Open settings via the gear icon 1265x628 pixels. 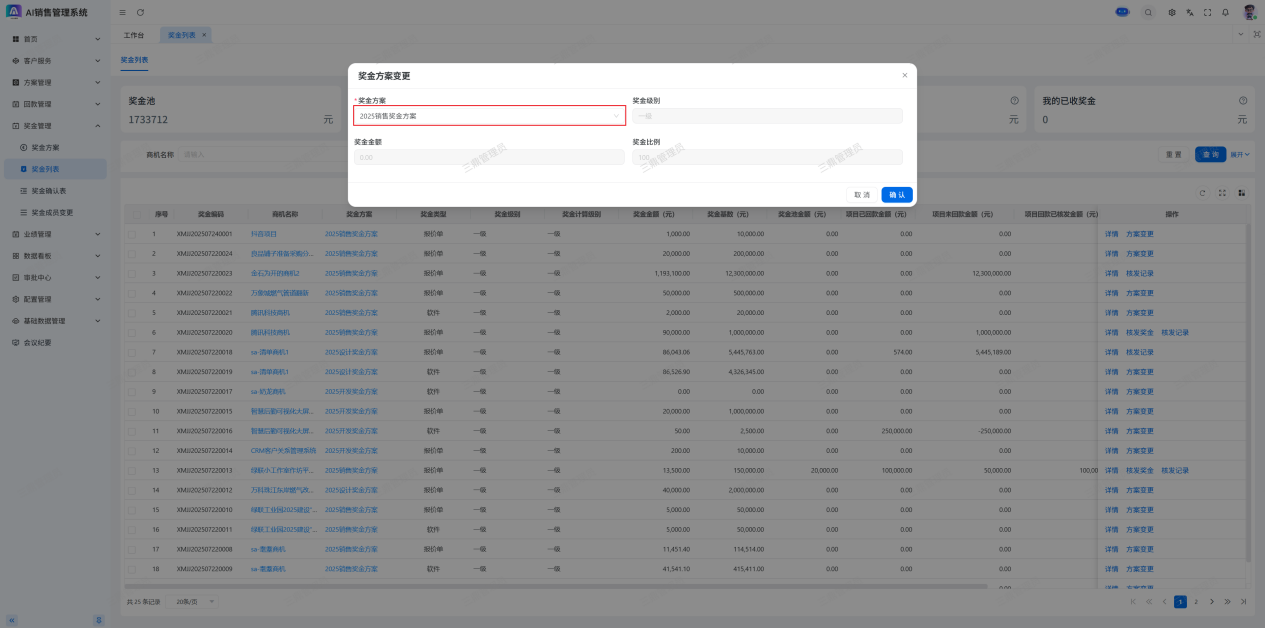pos(1172,12)
